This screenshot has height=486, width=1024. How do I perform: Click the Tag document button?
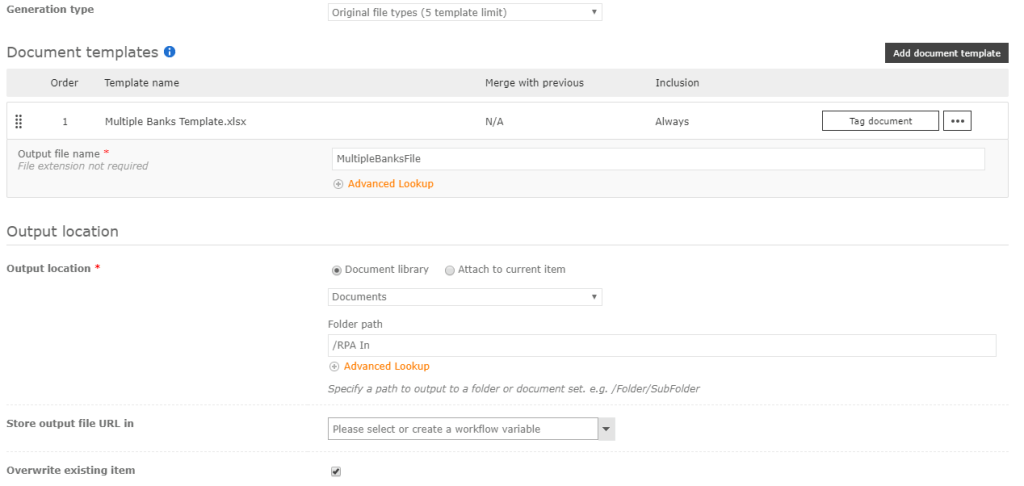[880, 121]
